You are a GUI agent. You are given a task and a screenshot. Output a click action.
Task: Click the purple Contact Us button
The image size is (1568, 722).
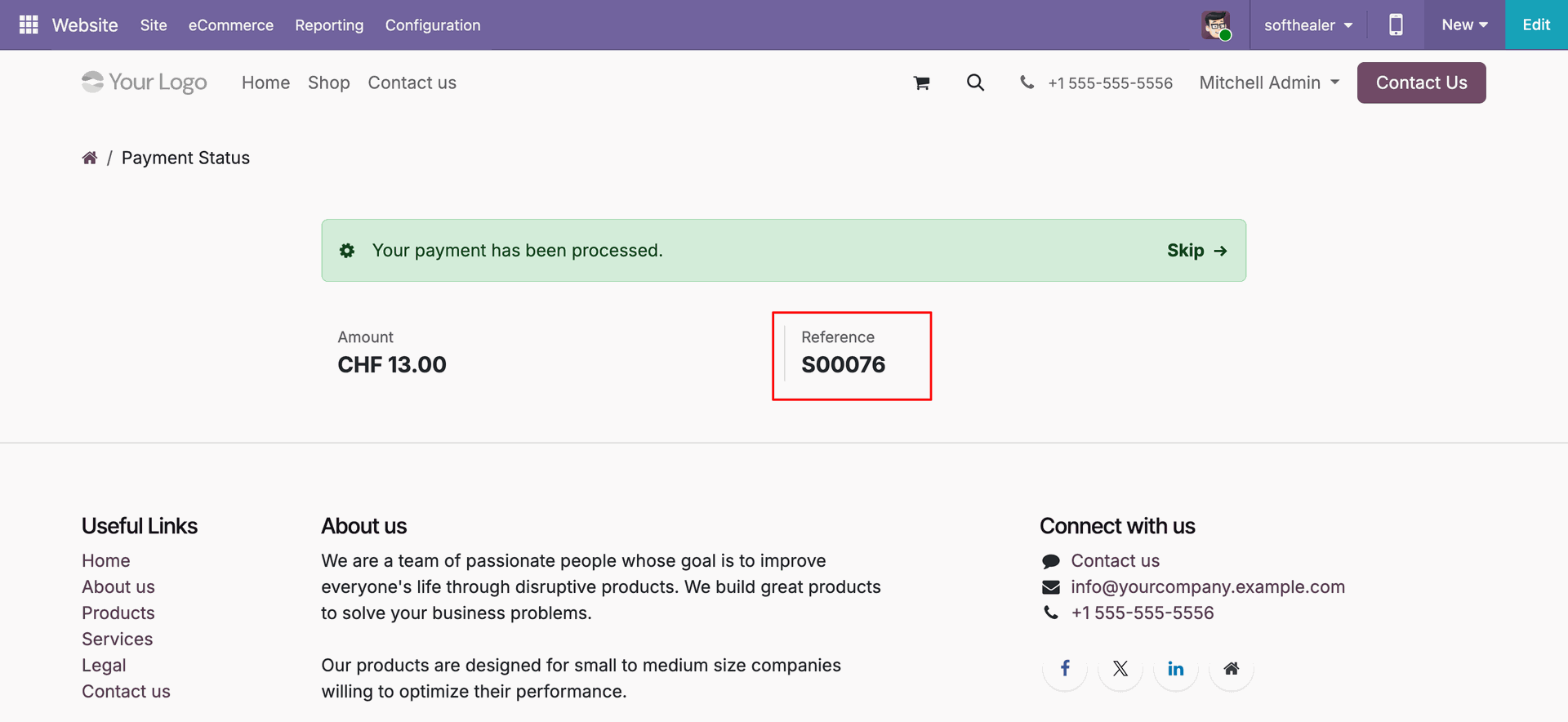[1421, 82]
